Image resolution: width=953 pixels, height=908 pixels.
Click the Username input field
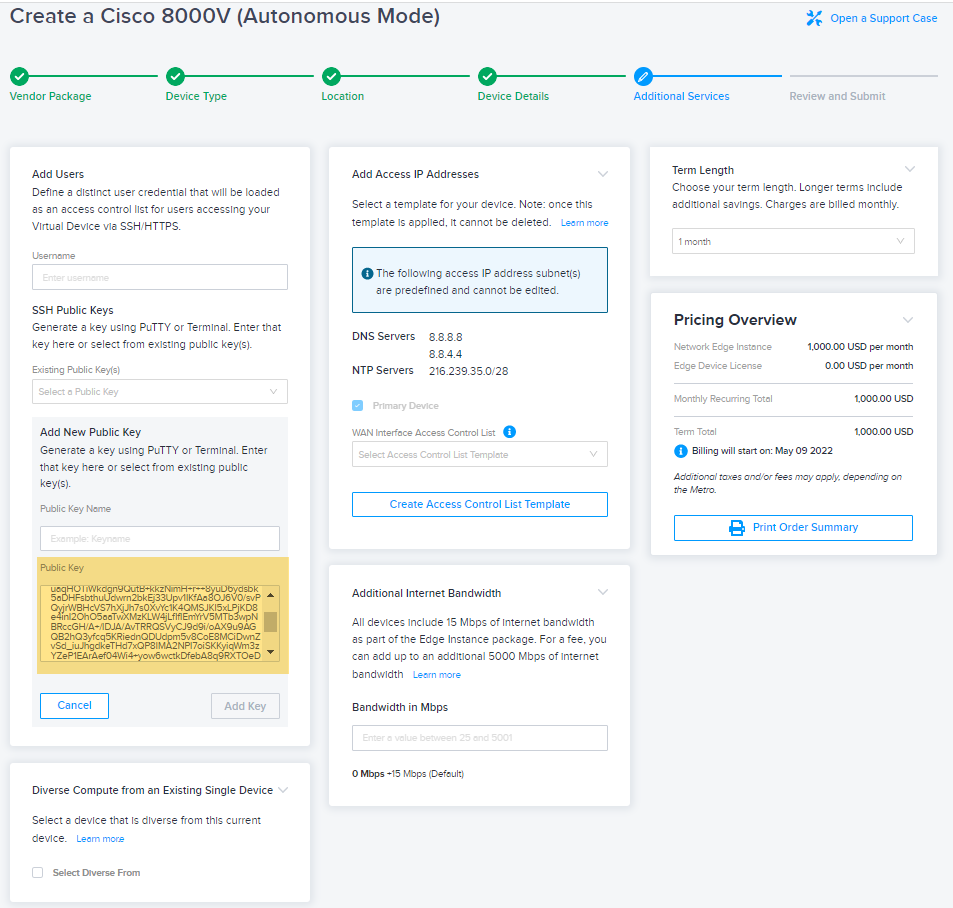tap(160, 277)
